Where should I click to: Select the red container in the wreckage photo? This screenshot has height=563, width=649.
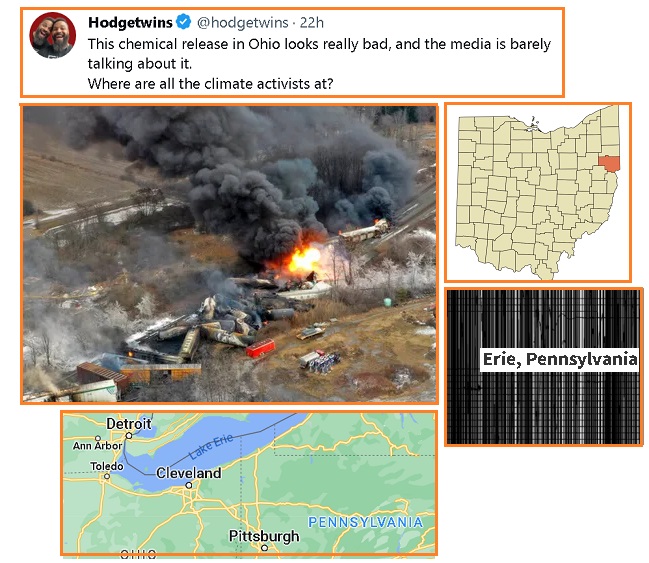click(x=260, y=348)
